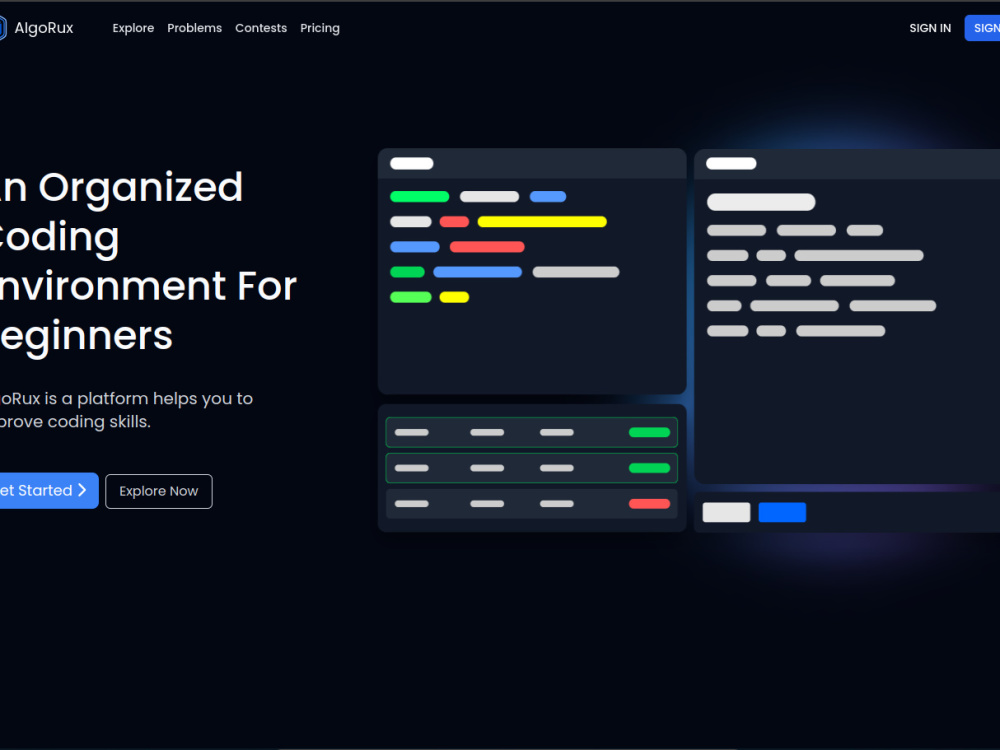
Task: Click the blue SIGN UP button
Action: click(982, 28)
